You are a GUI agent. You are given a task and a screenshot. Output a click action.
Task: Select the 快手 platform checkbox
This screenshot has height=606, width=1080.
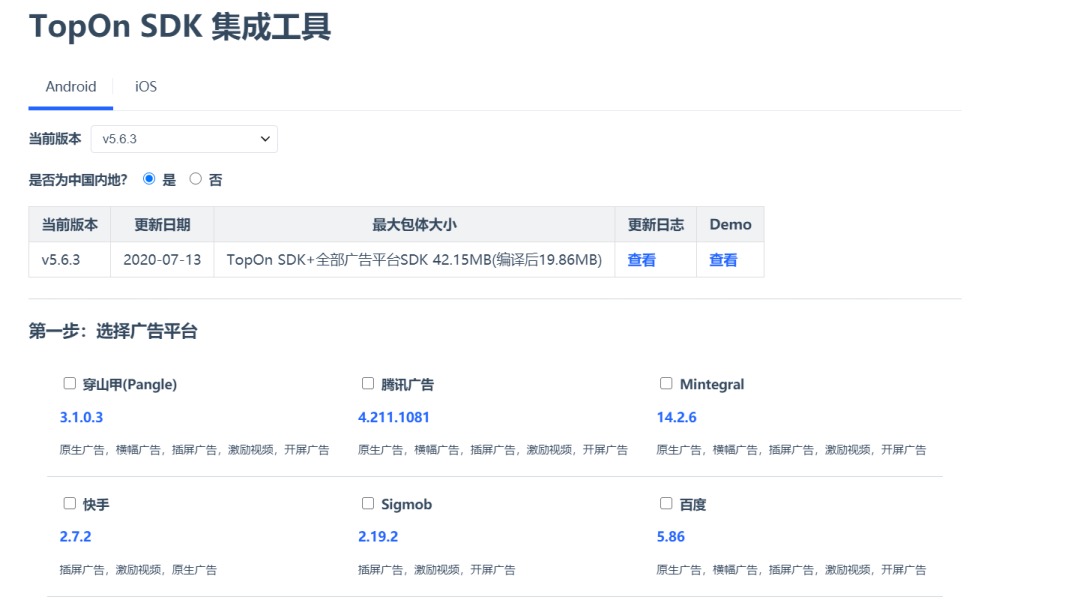pyautogui.click(x=70, y=503)
